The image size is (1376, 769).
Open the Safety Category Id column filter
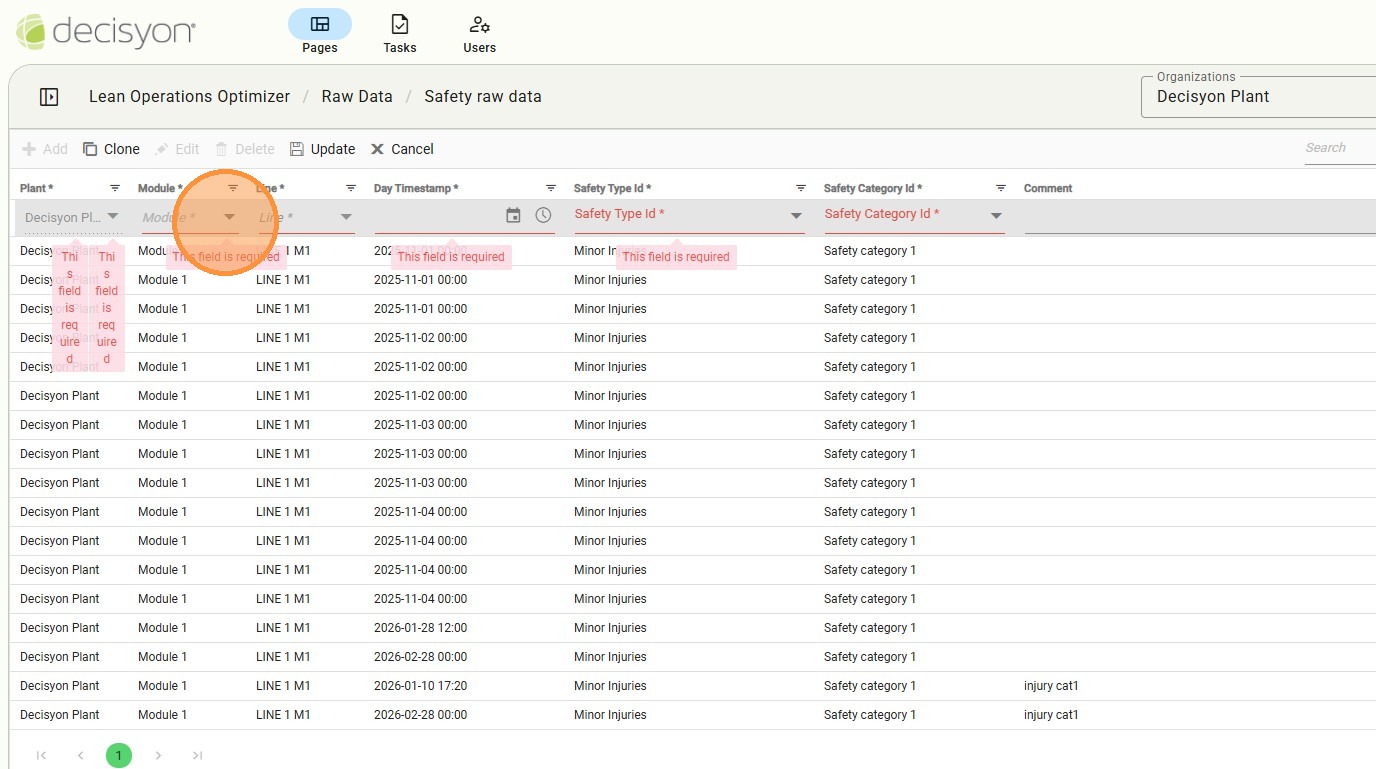[x=1001, y=188]
